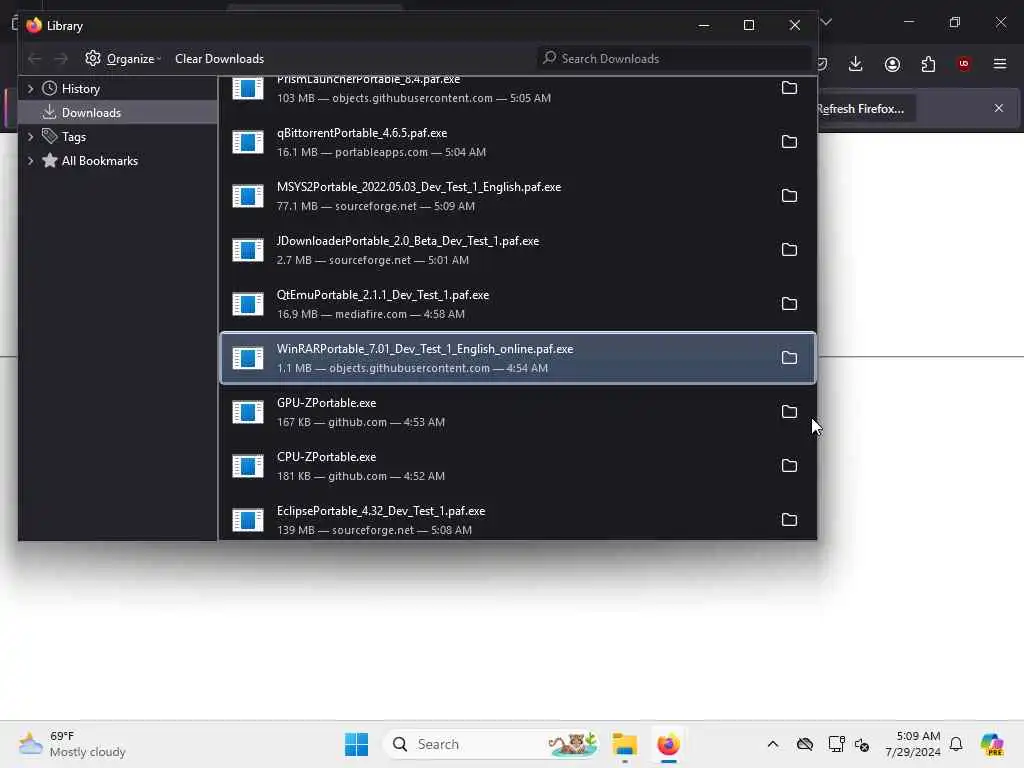The height and width of the screenshot is (768, 1024).
Task: Click the Clear Downloads button
Action: click(219, 59)
